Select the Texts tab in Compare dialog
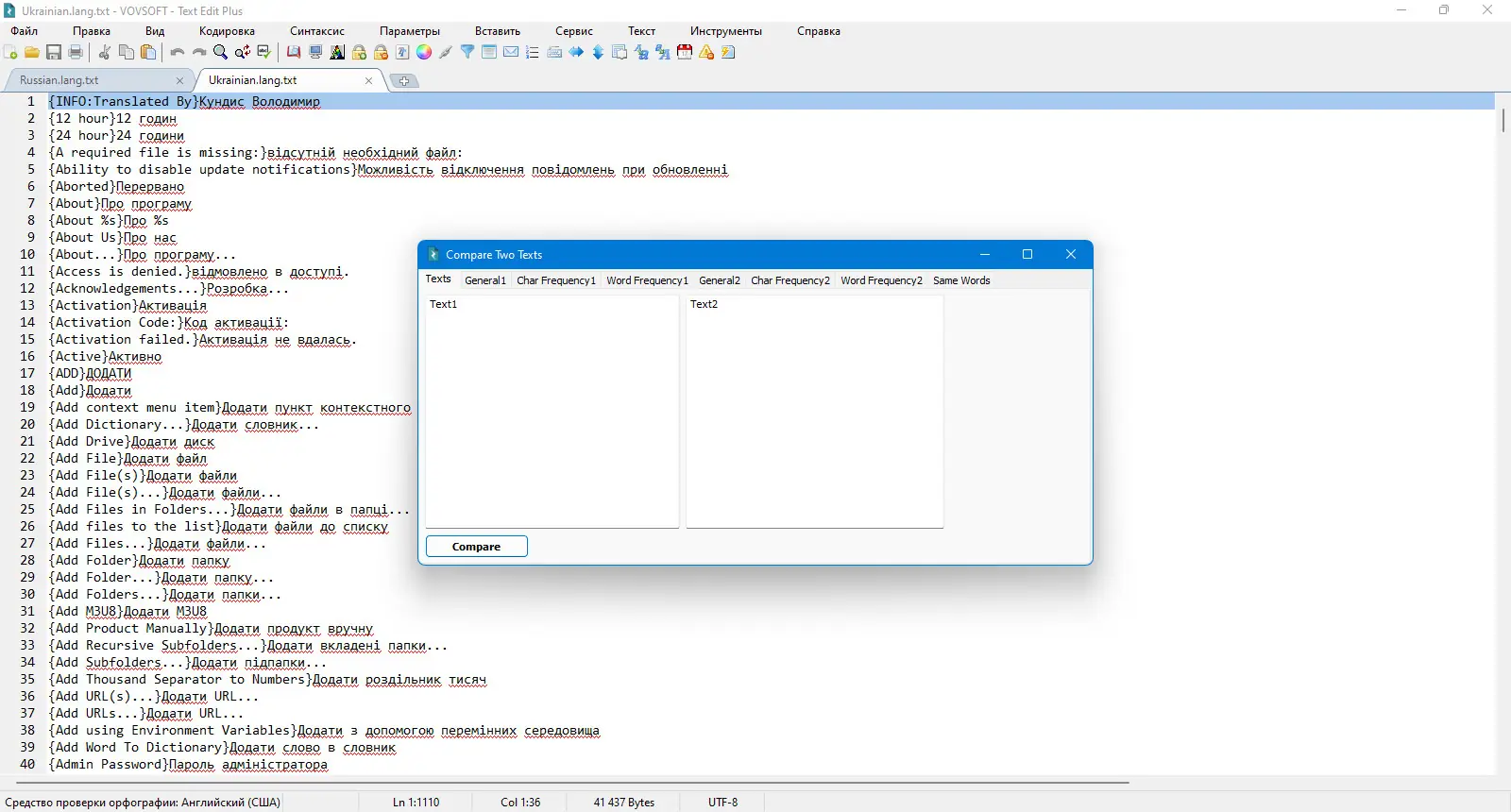The height and width of the screenshot is (812, 1511). pyautogui.click(x=438, y=279)
